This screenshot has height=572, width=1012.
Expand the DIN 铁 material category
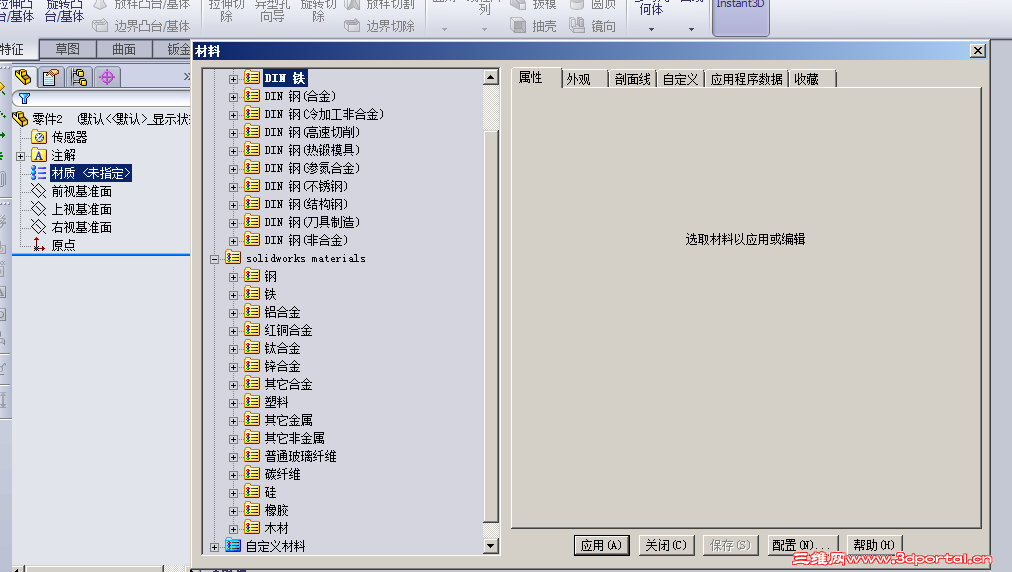[234, 79]
